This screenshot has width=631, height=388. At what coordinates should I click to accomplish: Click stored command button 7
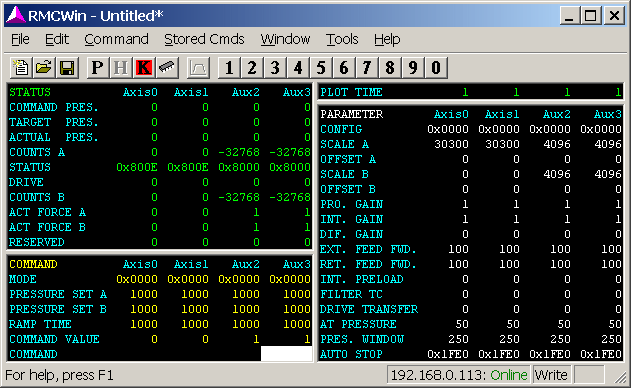[367, 67]
